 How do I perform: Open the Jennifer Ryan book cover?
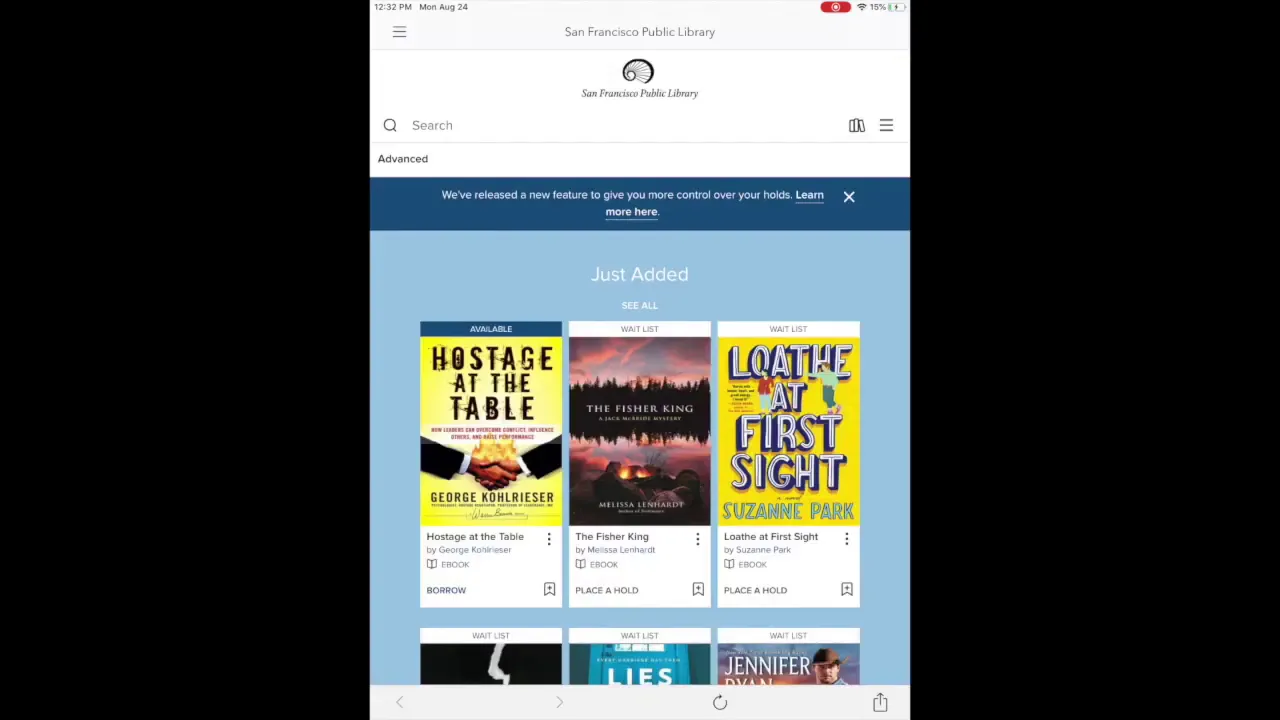tap(788, 665)
